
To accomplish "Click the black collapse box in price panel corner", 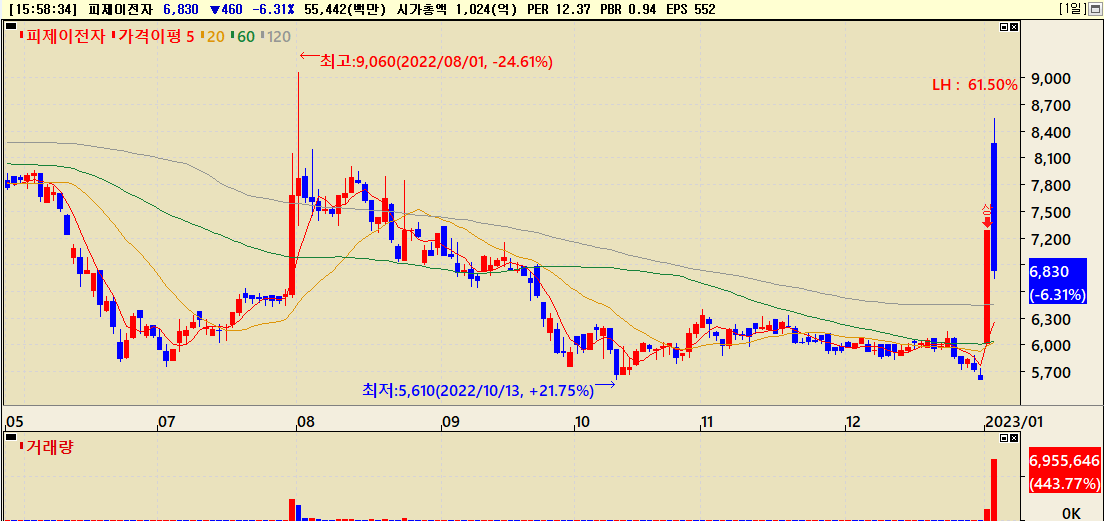I will coord(11,26).
